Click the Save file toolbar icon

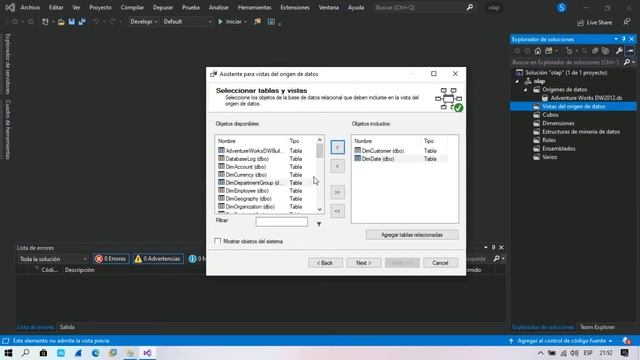coord(72,22)
